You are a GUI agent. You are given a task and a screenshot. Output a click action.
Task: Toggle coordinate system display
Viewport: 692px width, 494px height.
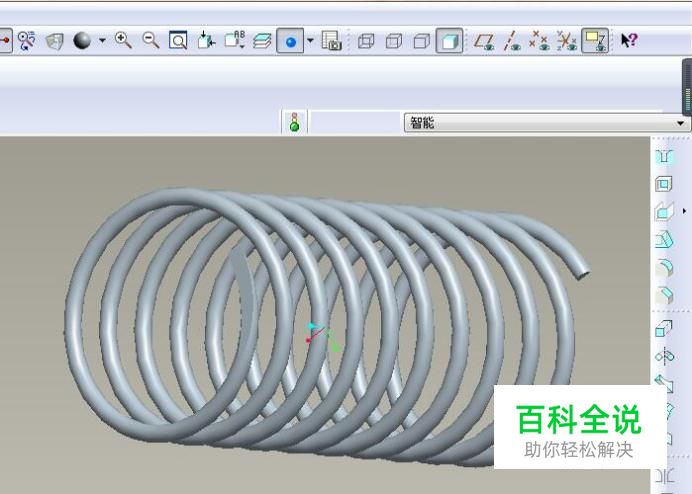(567, 41)
